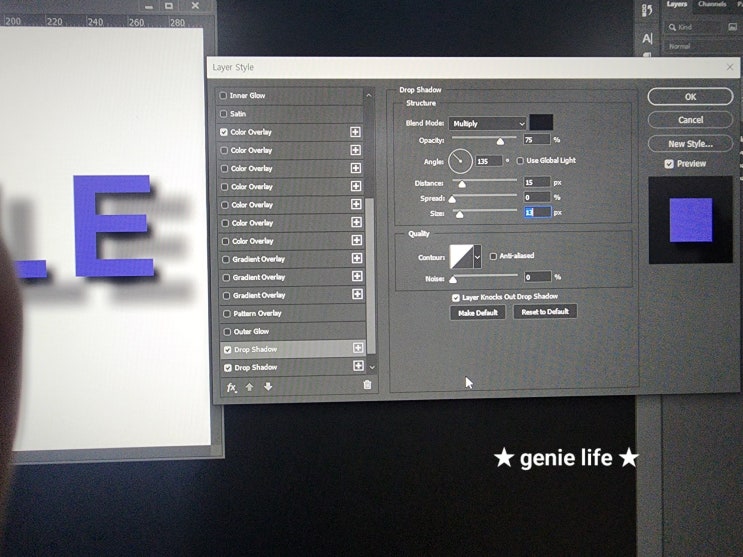The image size is (743, 557).
Task: Click the highlighted Size value field
Action: 537,212
